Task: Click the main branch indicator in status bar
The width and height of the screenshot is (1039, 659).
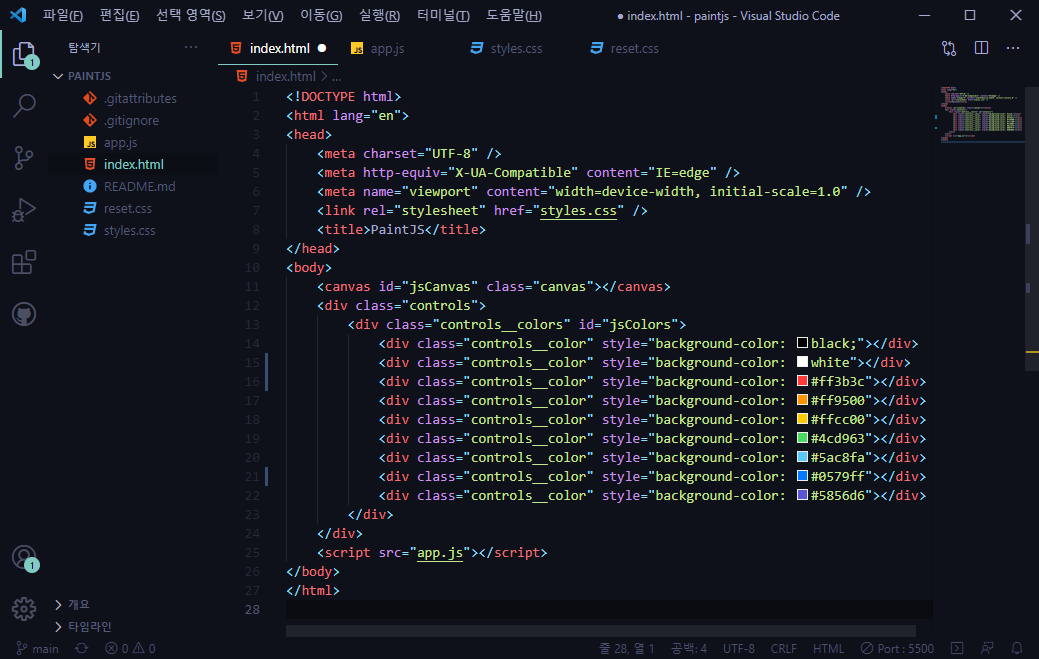Action: pyautogui.click(x=38, y=648)
